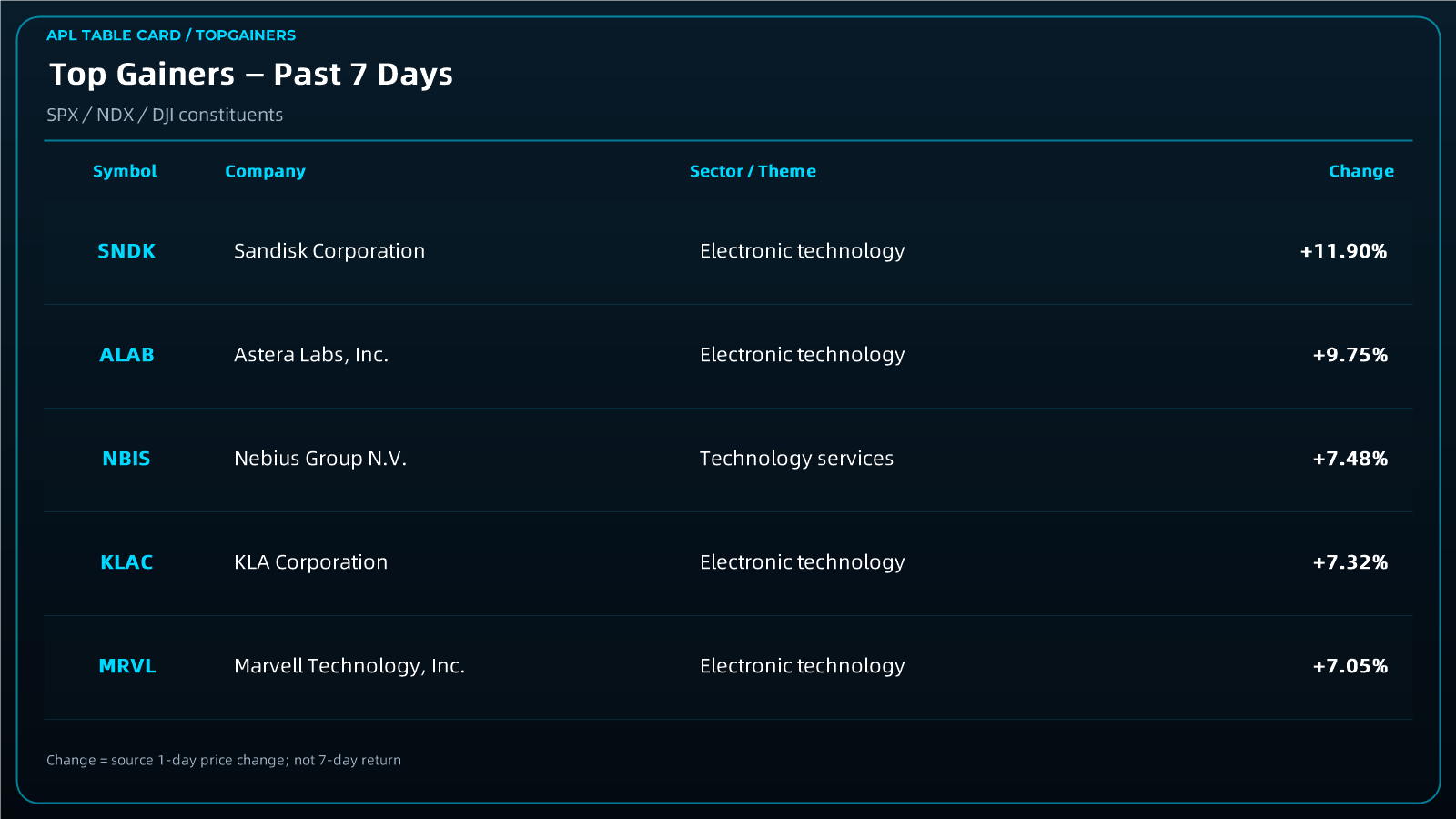Click the Top Gainers – Past 7 Days title
This screenshot has width=1456, height=819.
[x=251, y=75]
